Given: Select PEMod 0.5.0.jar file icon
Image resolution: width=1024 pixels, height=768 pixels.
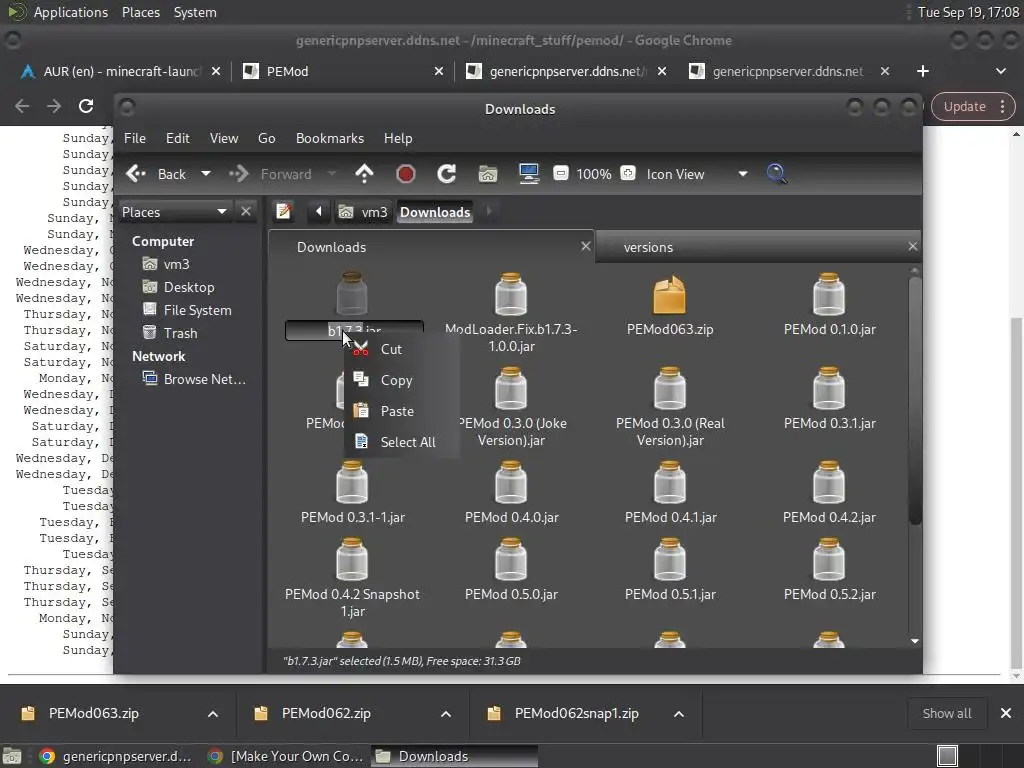Looking at the screenshot, I should pos(511,560).
